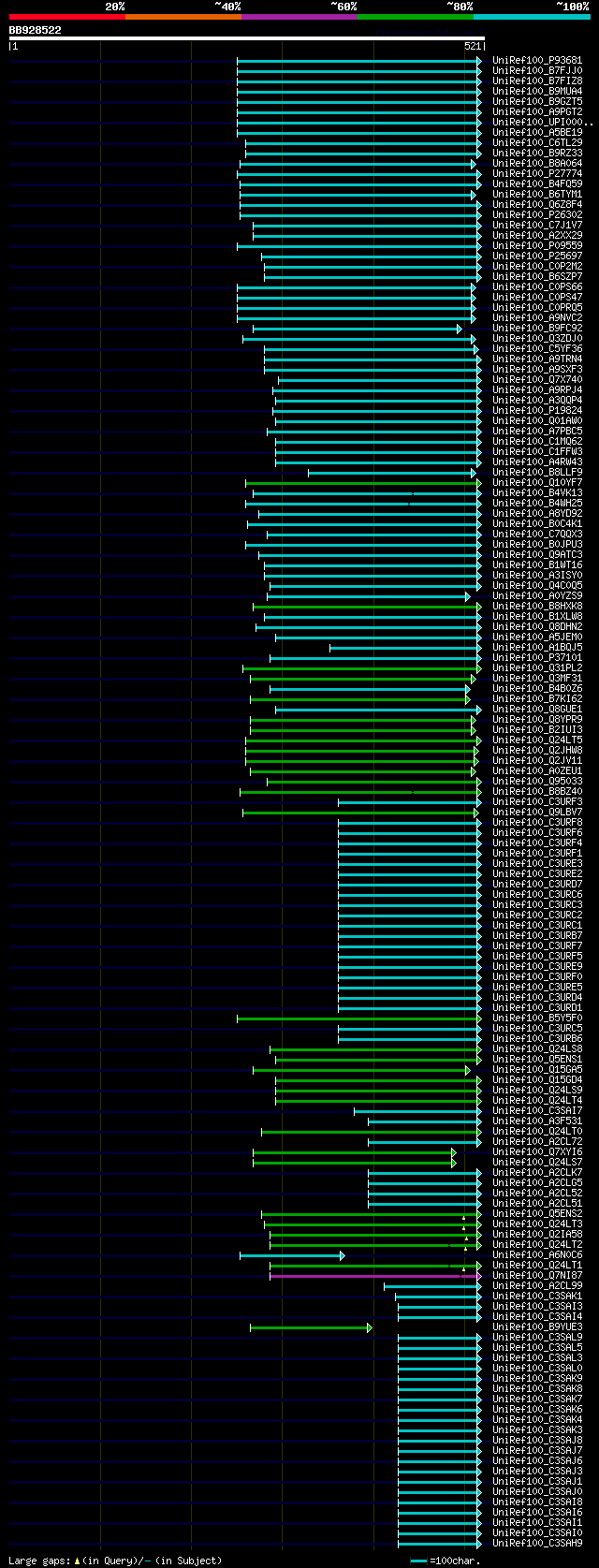Select the UniRef100_A0YZS9 row label
The image size is (599, 1568).
click(x=537, y=596)
